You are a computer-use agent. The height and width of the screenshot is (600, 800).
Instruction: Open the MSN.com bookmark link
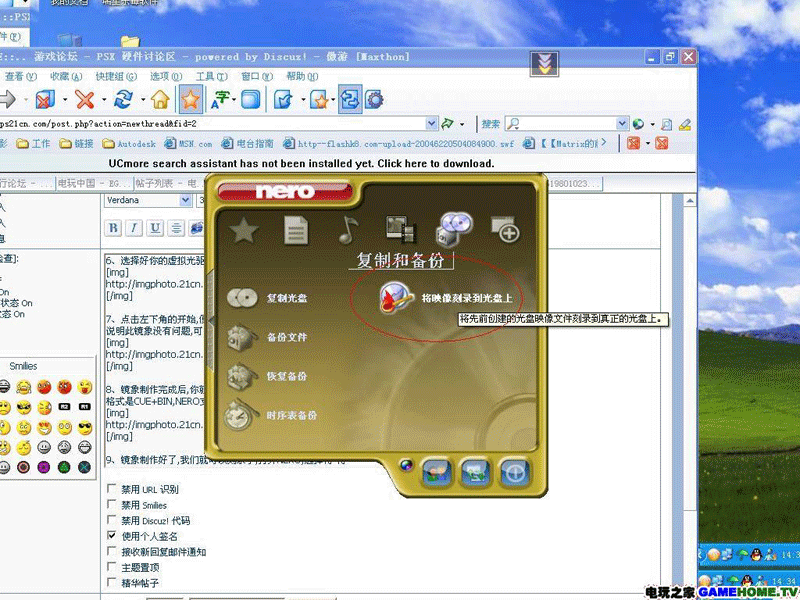click(188, 144)
